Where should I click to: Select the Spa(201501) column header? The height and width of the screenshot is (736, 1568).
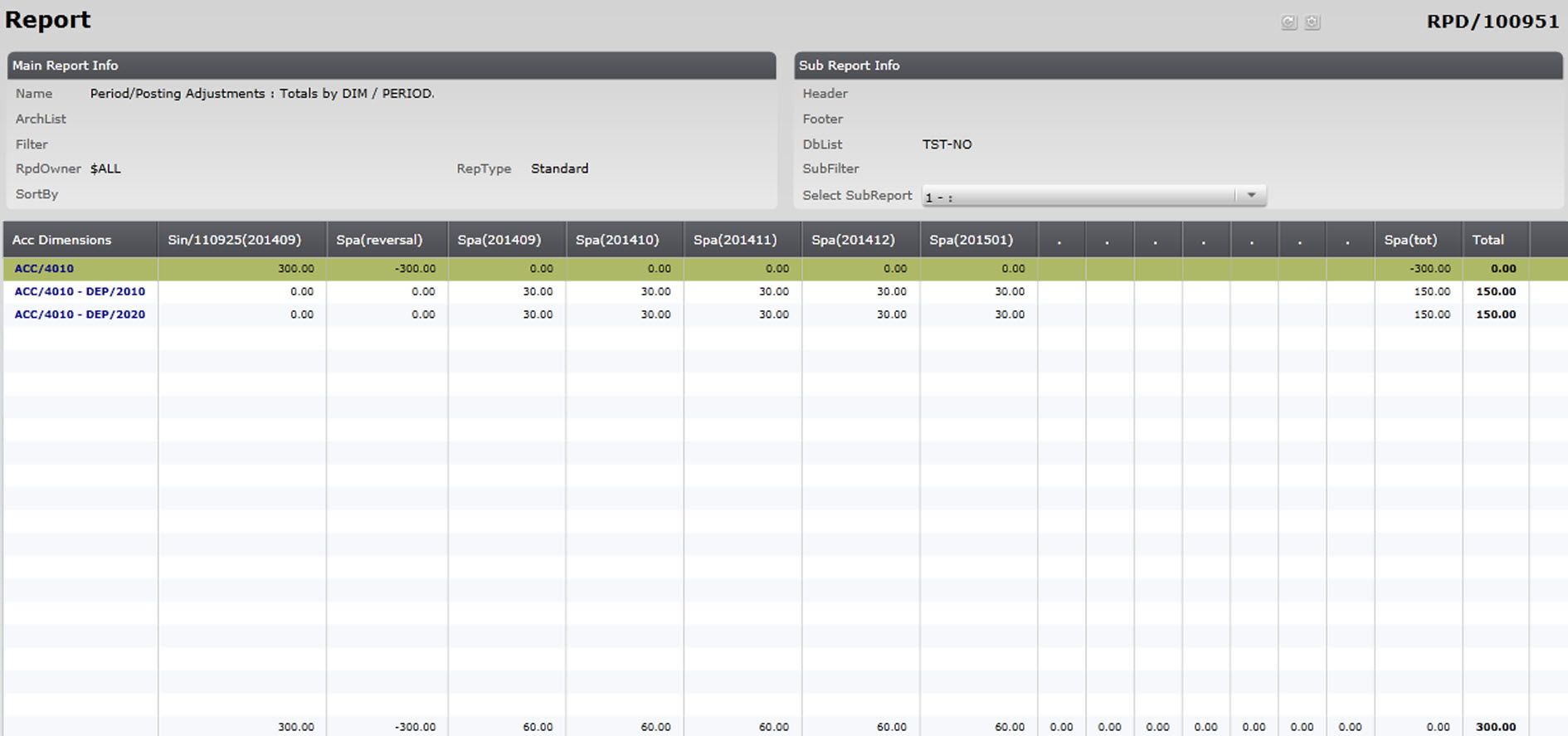coord(978,240)
